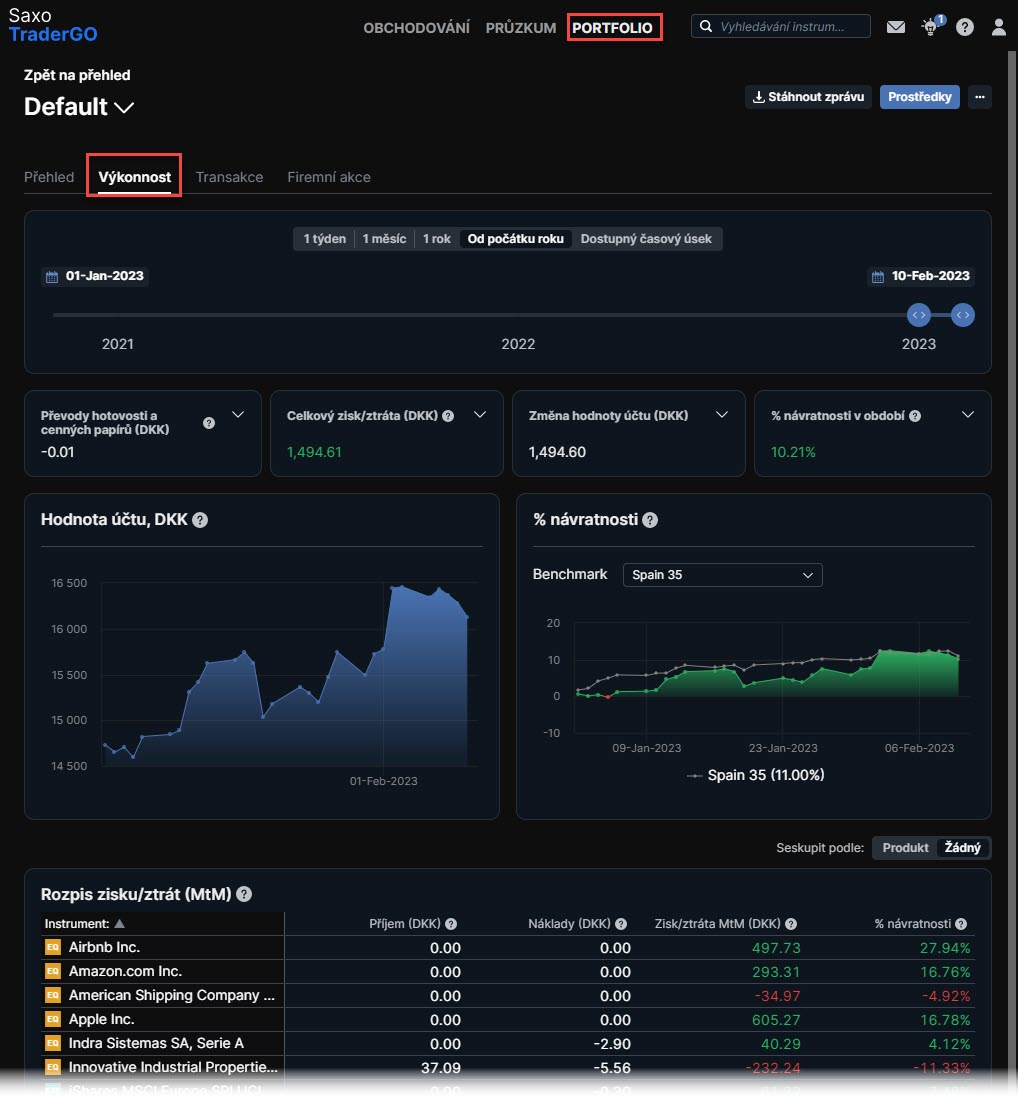Click the 2022 marker on timeline

tap(517, 344)
